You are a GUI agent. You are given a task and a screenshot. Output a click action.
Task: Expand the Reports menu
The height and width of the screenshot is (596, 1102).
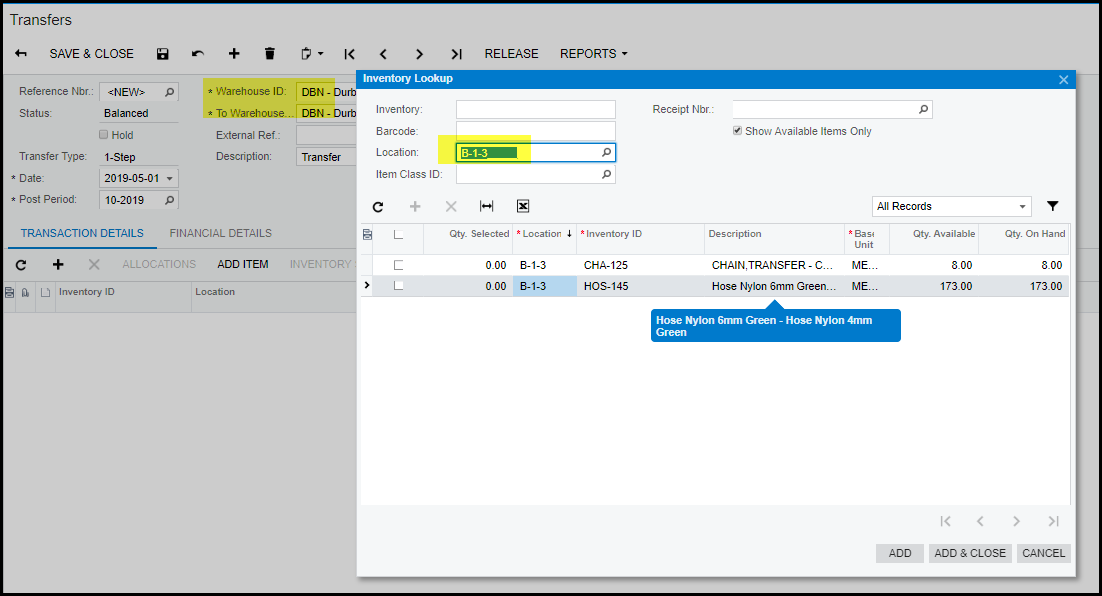click(x=593, y=54)
